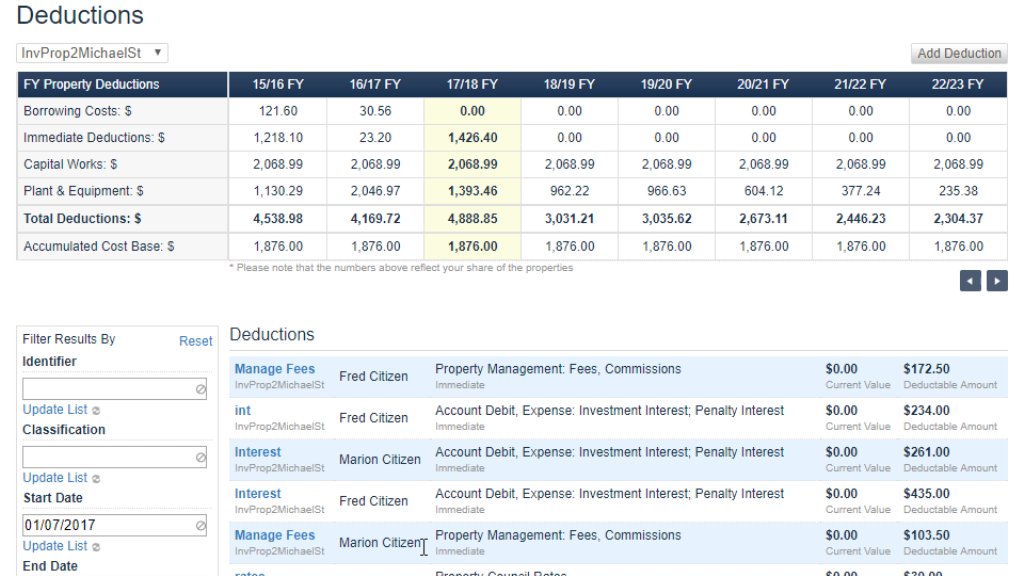Navigate to earlier fiscal years with left arrow
This screenshot has width=1024, height=576.
pyautogui.click(x=969, y=281)
